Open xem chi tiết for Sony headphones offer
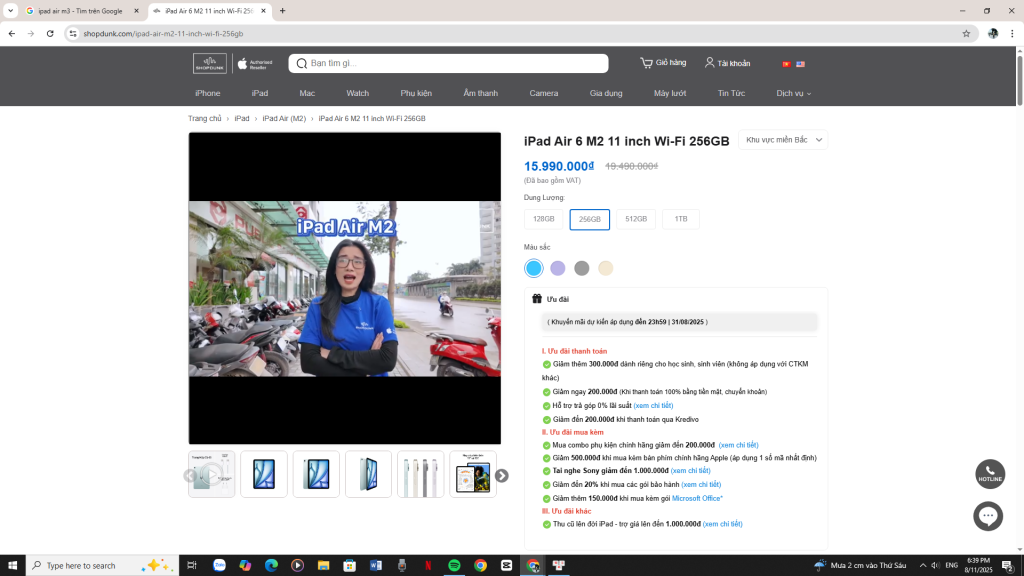Image resolution: width=1024 pixels, height=576 pixels. (x=690, y=471)
